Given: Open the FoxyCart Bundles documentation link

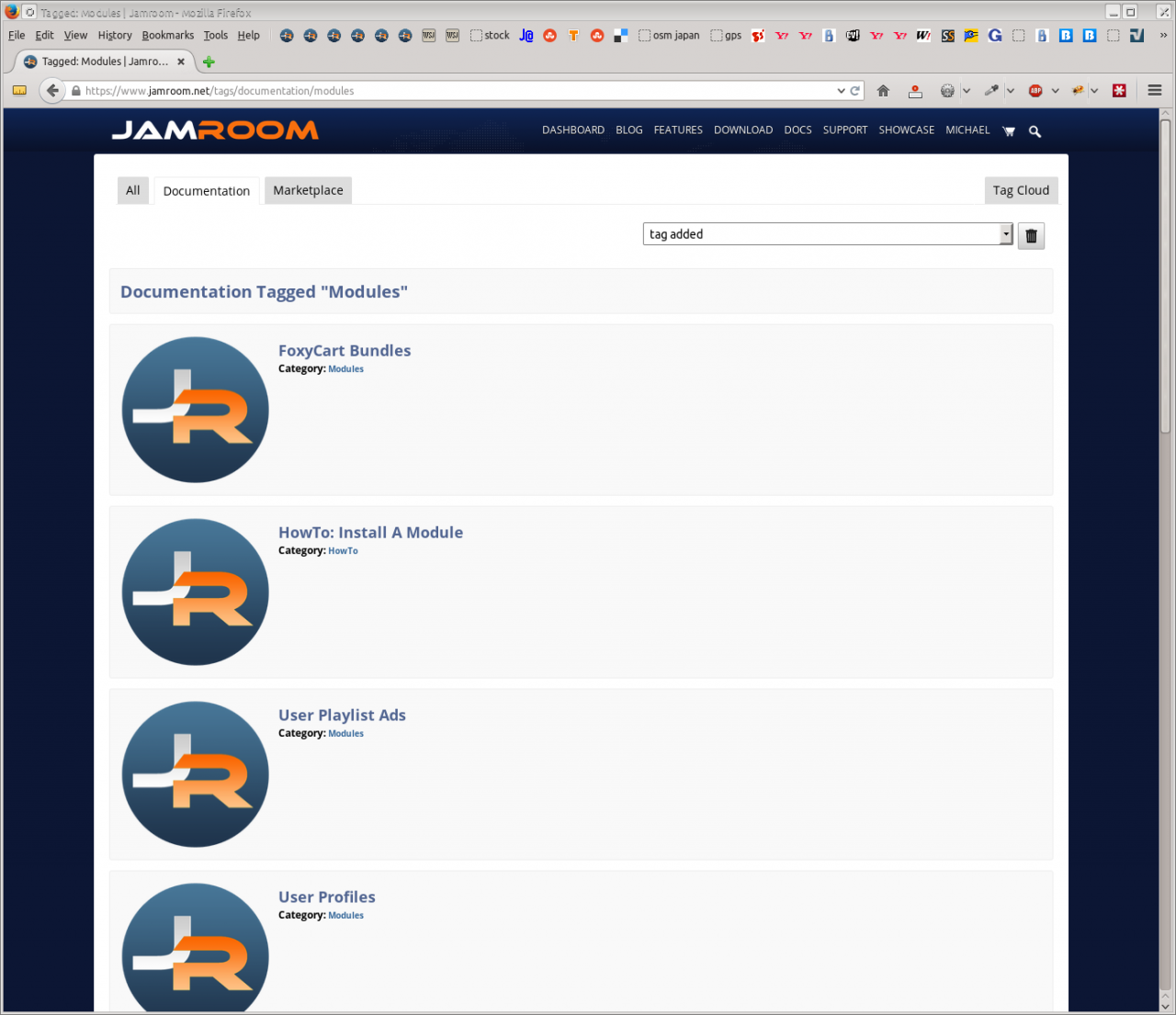Looking at the screenshot, I should tap(345, 351).
